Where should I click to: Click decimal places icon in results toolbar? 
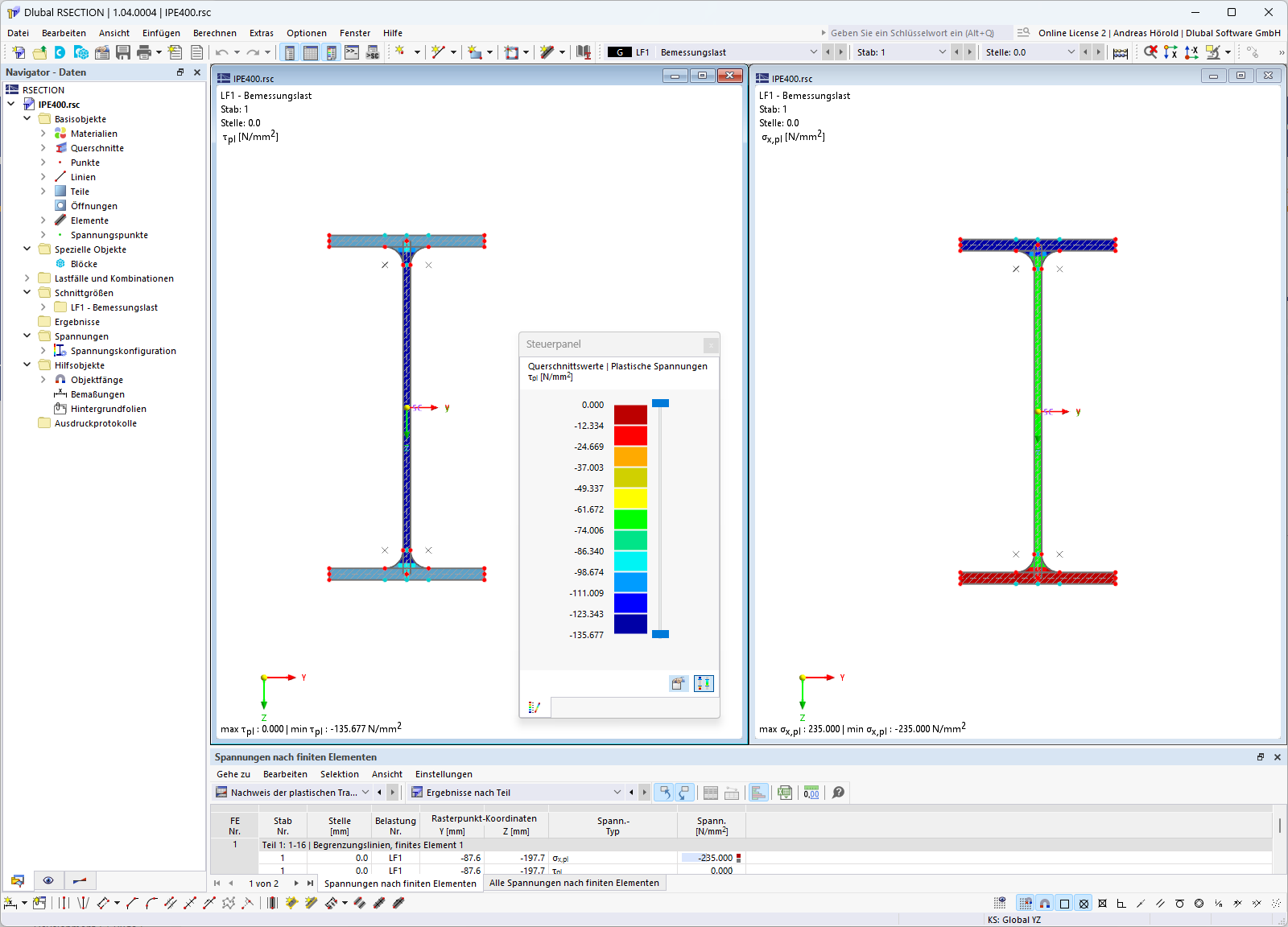[811, 793]
